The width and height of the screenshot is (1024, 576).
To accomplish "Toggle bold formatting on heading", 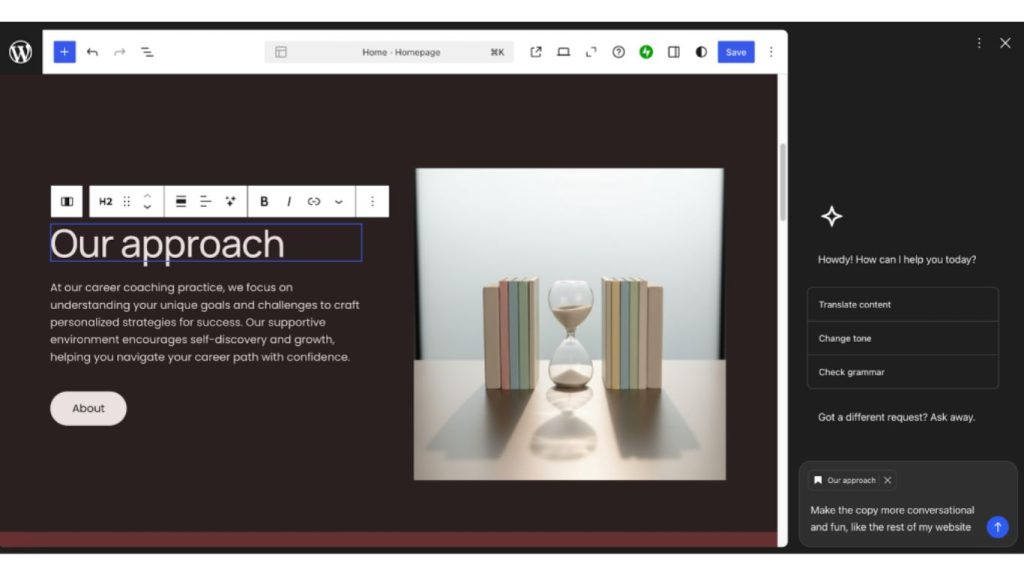I will [x=264, y=201].
